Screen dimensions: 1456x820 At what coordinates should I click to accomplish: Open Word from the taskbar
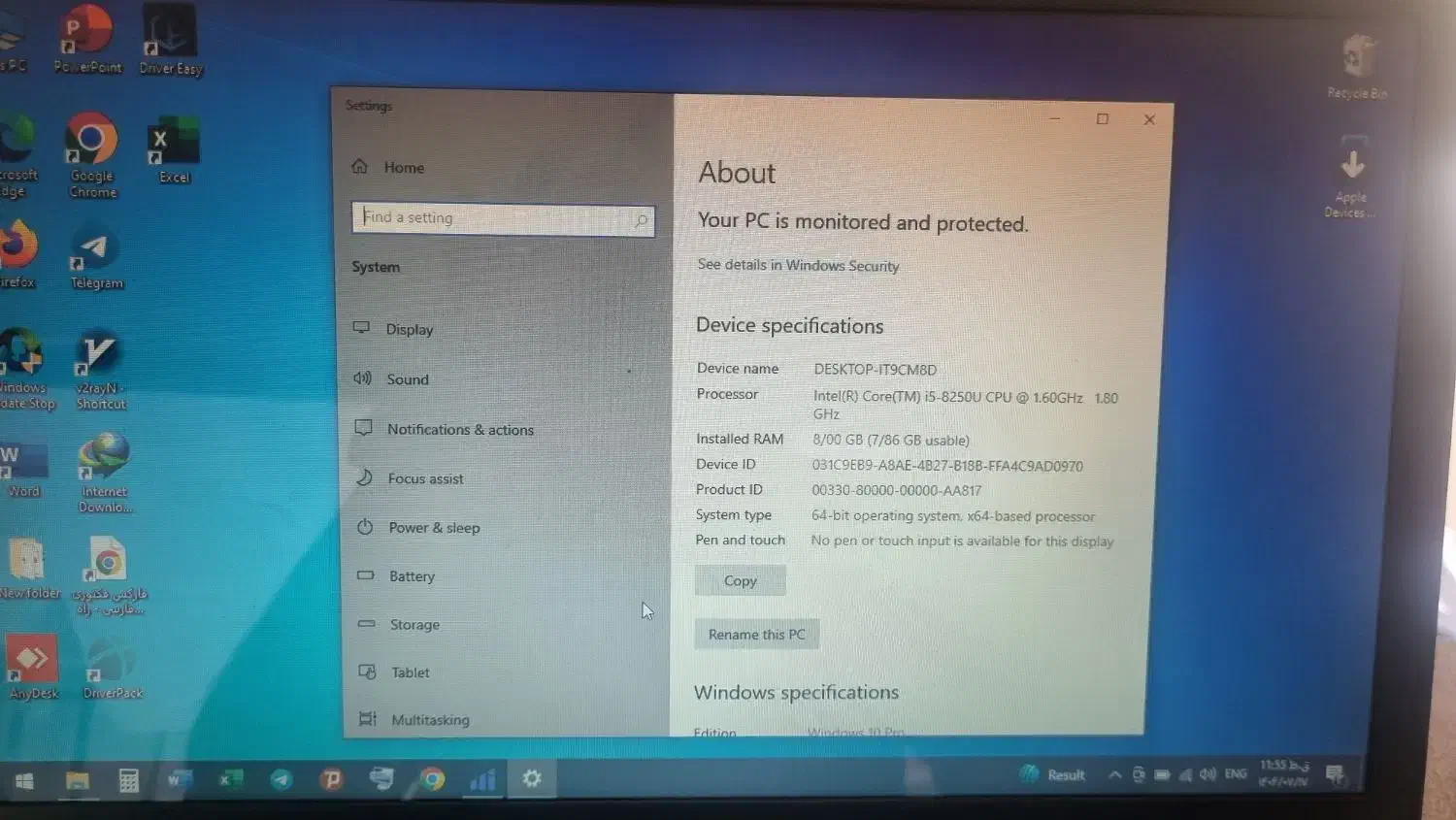pos(180,779)
